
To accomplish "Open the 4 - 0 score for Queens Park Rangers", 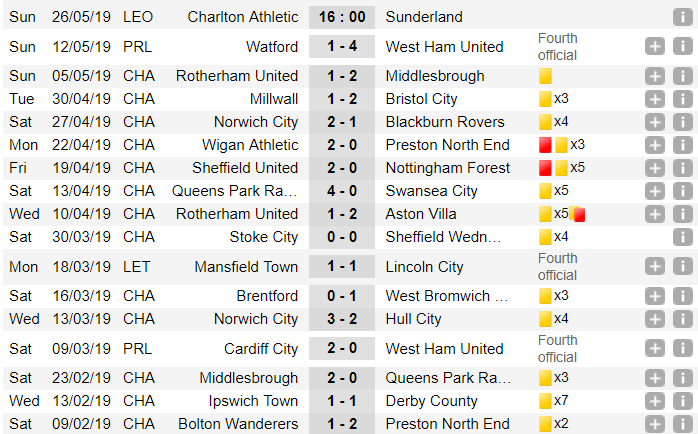I will pos(342,191).
